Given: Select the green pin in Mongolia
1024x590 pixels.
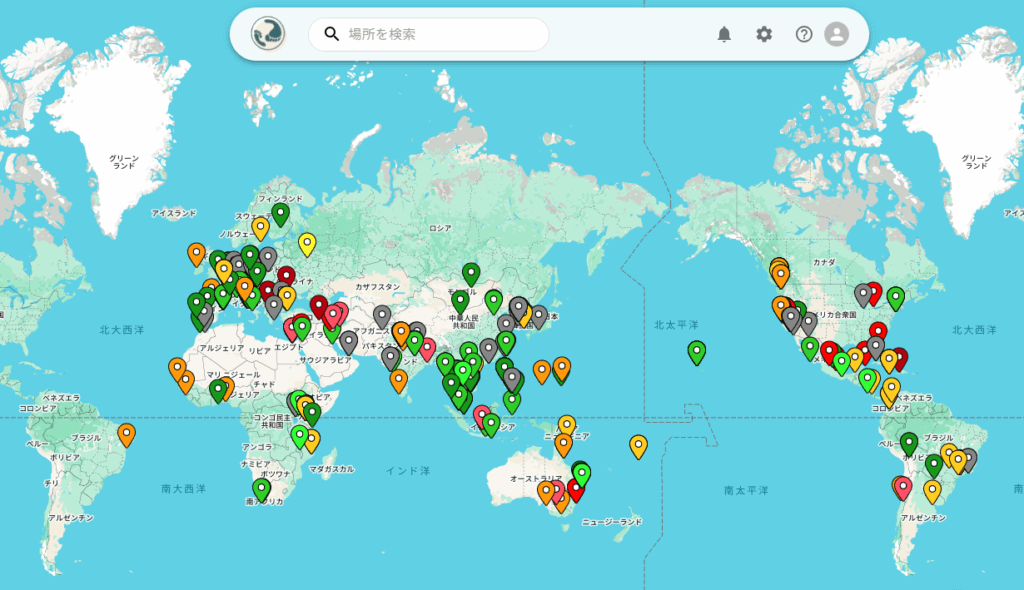Looking at the screenshot, I should pyautogui.click(x=471, y=273).
